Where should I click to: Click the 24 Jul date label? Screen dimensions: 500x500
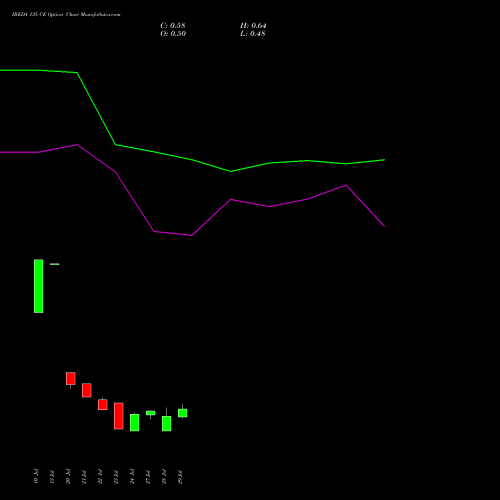(x=132, y=477)
